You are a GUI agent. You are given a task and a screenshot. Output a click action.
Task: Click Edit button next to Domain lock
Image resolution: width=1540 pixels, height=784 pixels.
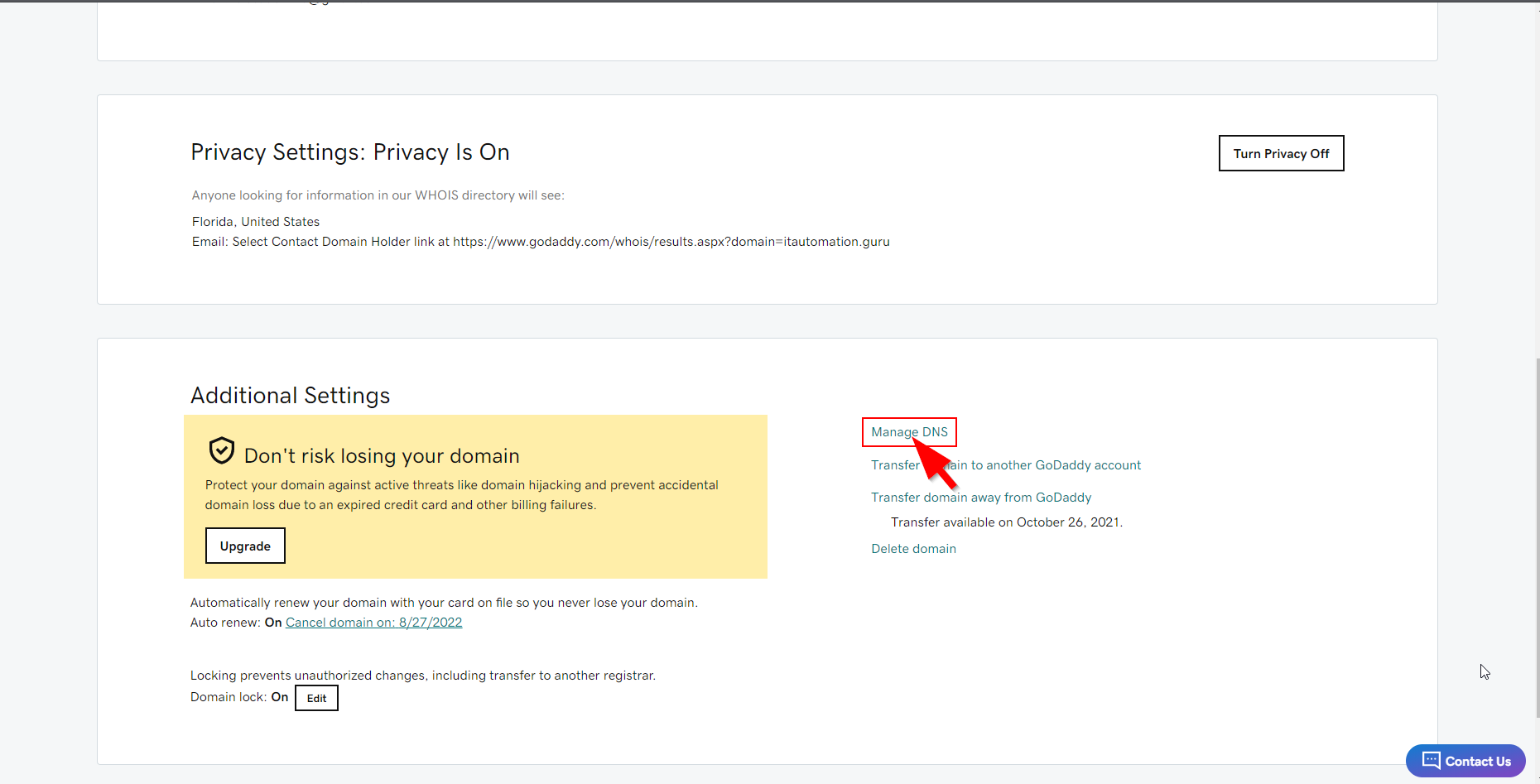pyautogui.click(x=316, y=698)
